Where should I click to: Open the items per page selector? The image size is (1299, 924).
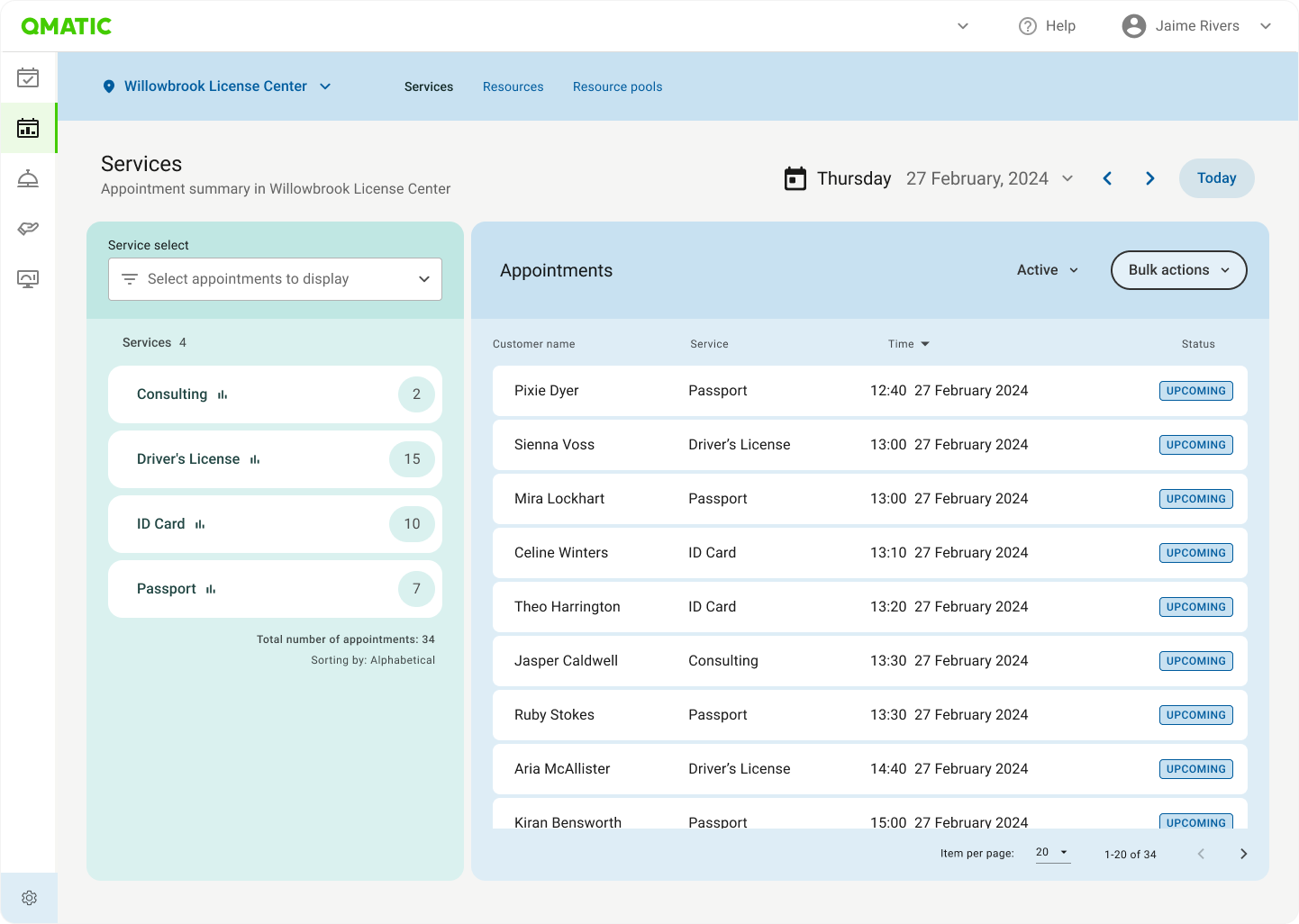pos(1051,852)
